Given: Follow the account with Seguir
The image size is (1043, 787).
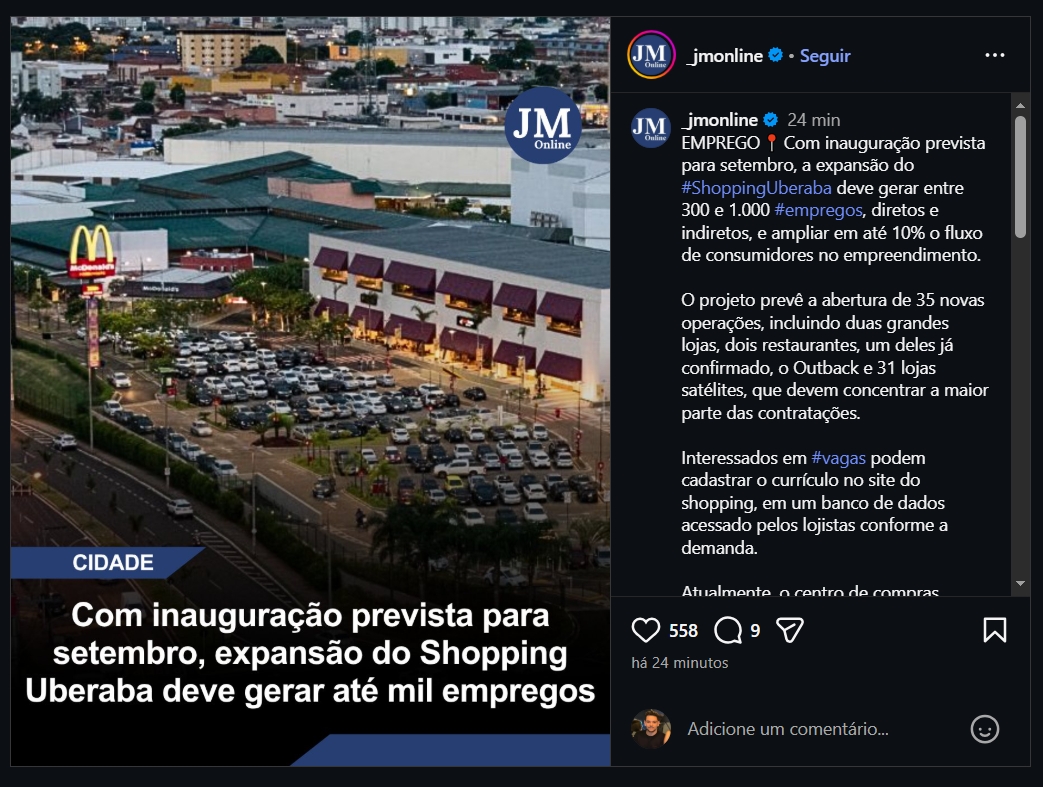Looking at the screenshot, I should [x=825, y=56].
